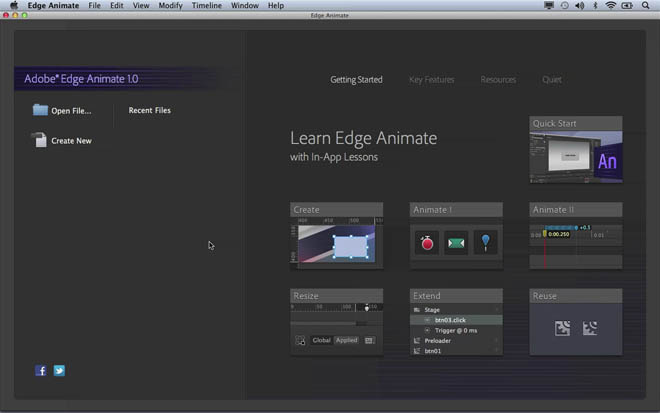Click the Create New document icon
Viewport: 660px width, 413px height.
pyautogui.click(x=40, y=140)
